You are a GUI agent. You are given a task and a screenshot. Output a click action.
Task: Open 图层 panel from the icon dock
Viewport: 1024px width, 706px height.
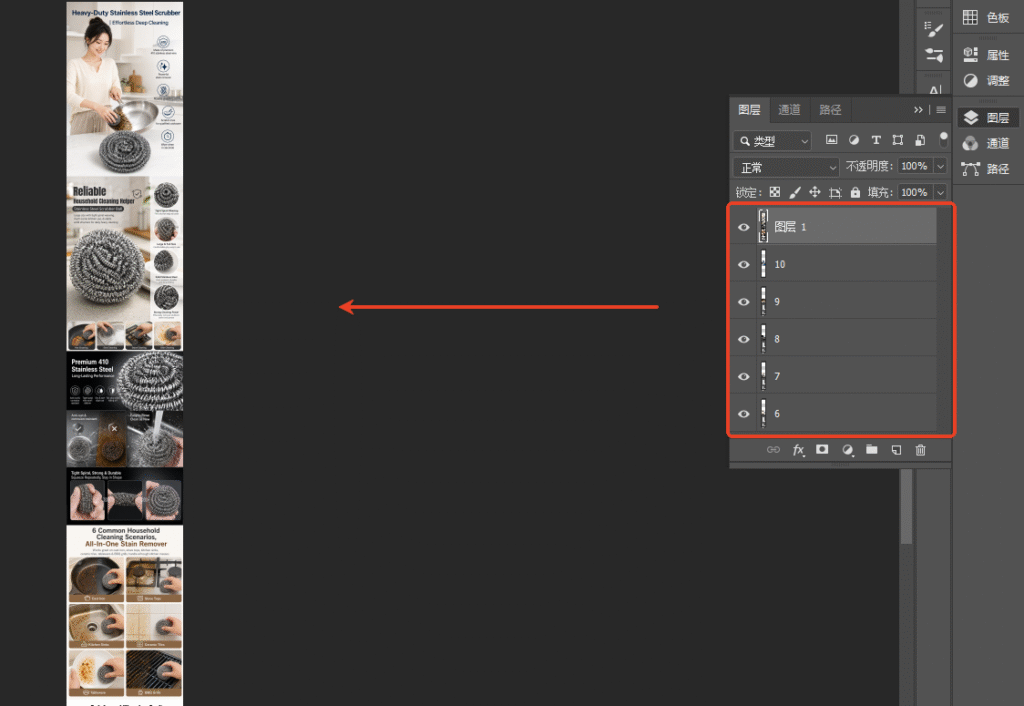pyautogui.click(x=986, y=118)
